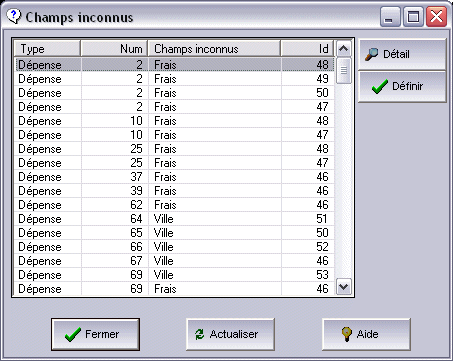This screenshot has width=453, height=361.
Task: Sort by the Id column header
Action: tap(308, 49)
